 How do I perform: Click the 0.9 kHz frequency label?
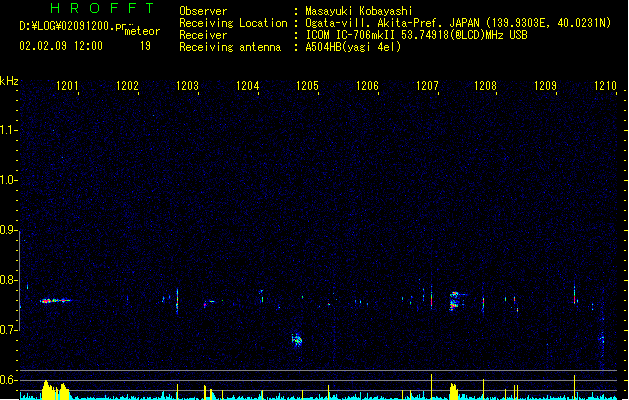pos(8,230)
